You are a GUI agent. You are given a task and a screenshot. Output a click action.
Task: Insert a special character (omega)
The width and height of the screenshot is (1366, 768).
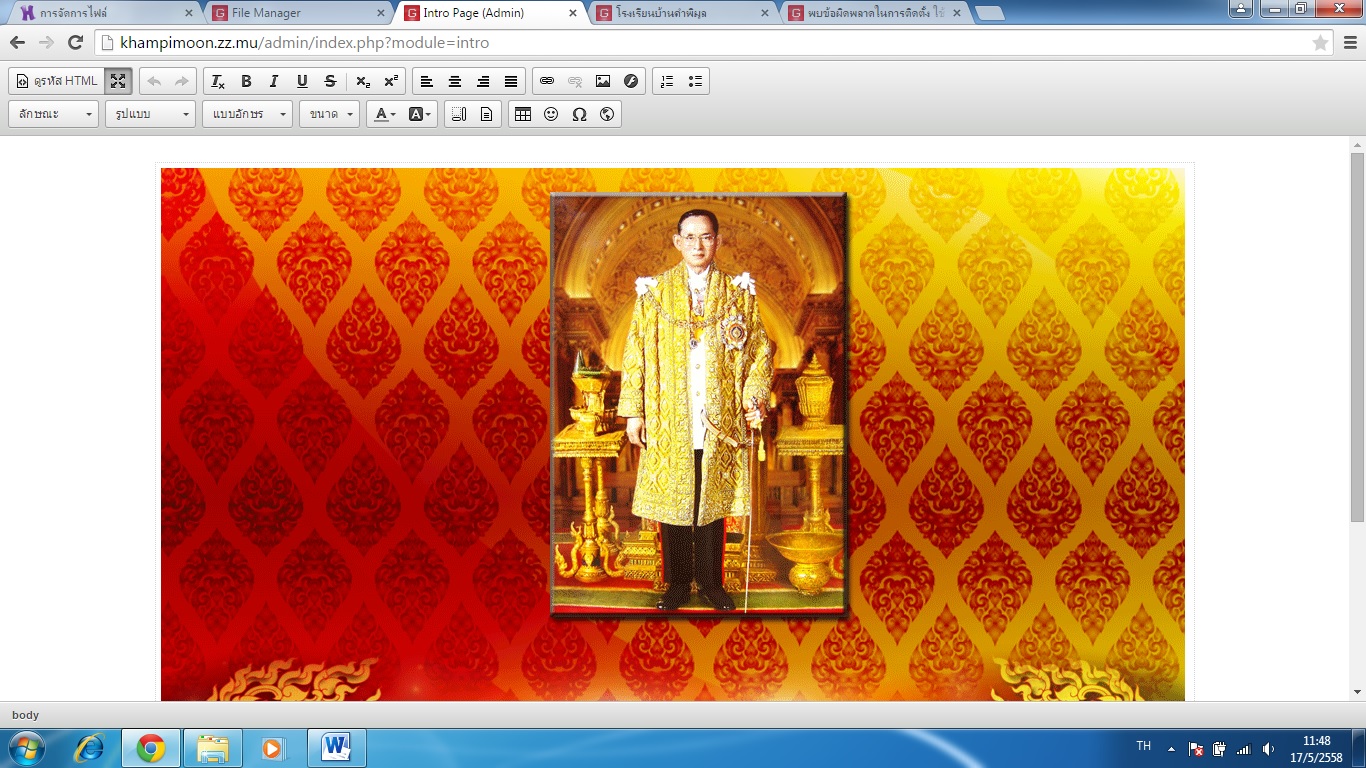[579, 114]
